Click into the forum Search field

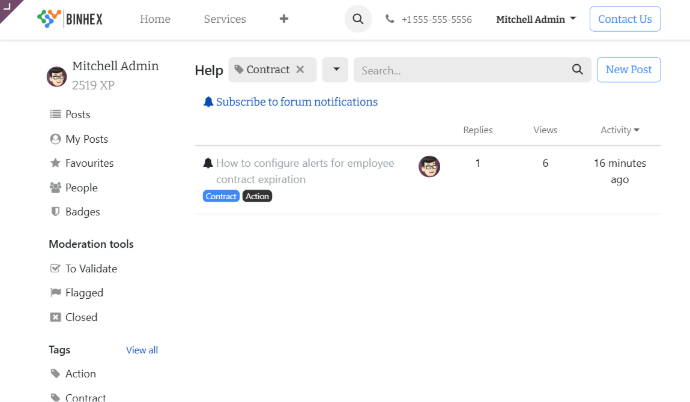(460, 70)
